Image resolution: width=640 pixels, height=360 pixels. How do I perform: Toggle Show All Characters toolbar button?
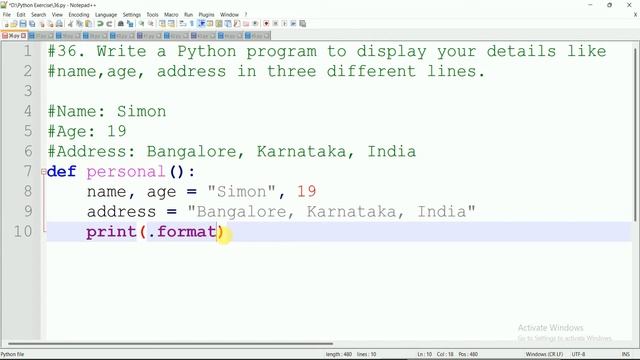coord(191,24)
